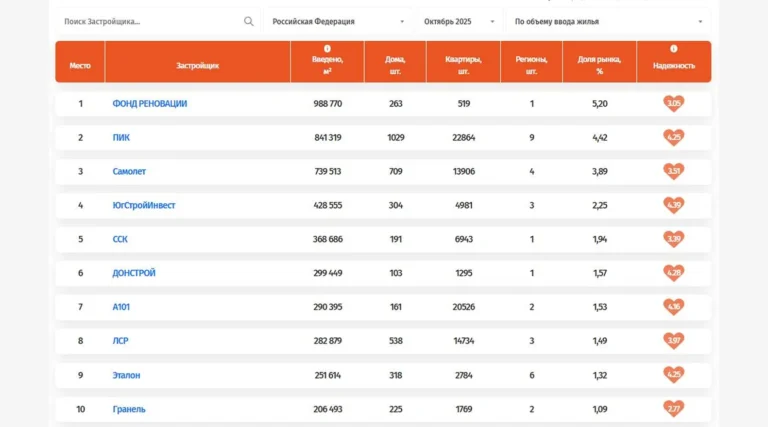Open the Эталон developer link

point(126,375)
